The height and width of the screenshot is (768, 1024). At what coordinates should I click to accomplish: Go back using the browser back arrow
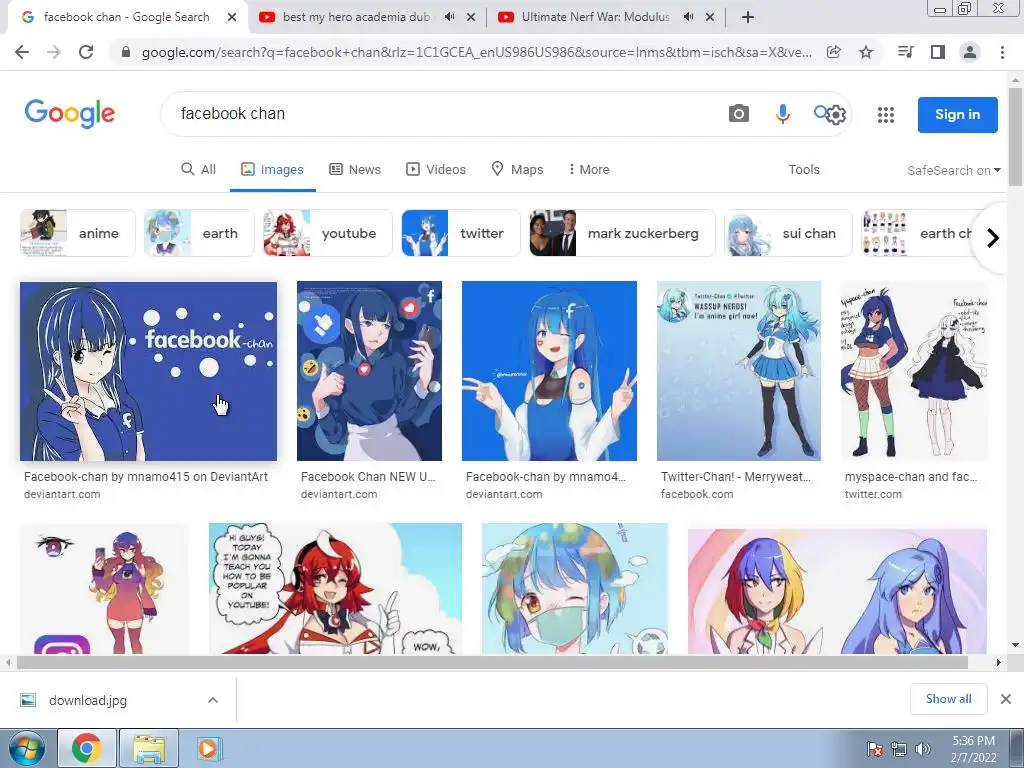22,52
